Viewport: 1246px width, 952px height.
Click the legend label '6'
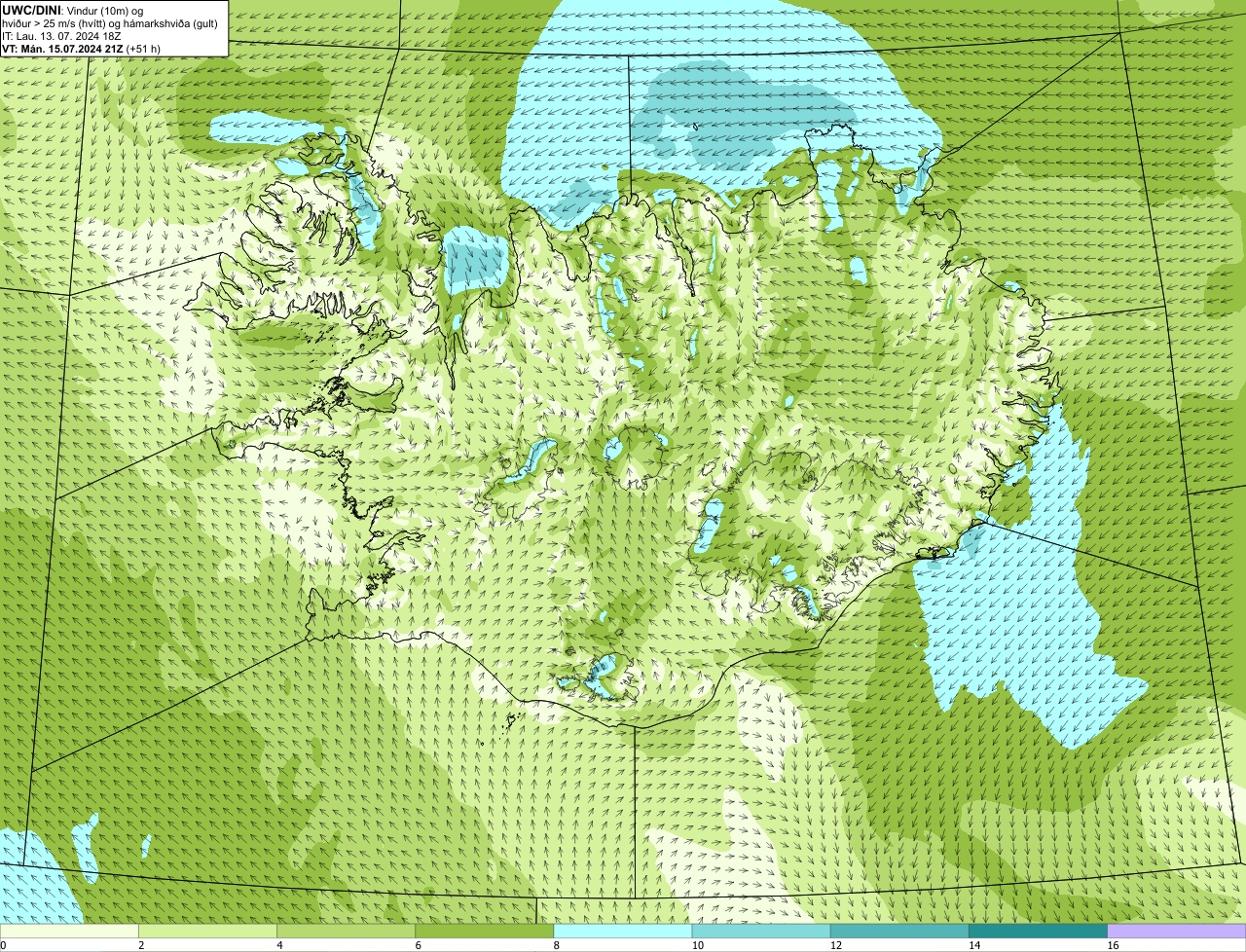pyautogui.click(x=419, y=945)
